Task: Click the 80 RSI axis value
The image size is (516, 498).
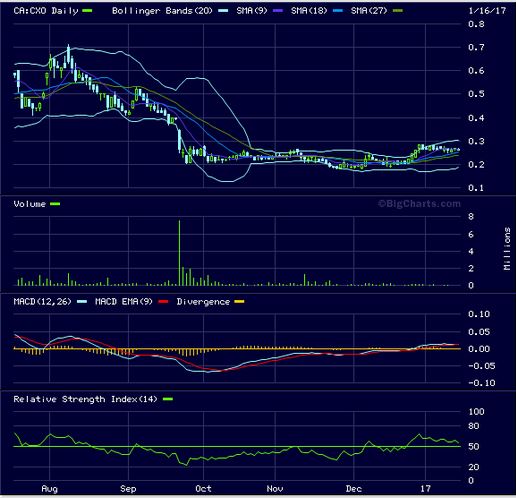Action: click(474, 426)
